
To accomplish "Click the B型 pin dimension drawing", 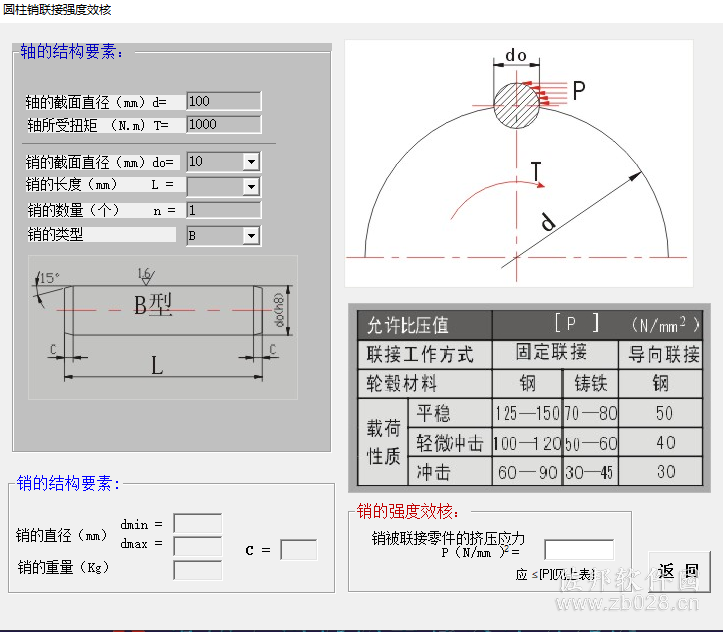I will (x=163, y=327).
